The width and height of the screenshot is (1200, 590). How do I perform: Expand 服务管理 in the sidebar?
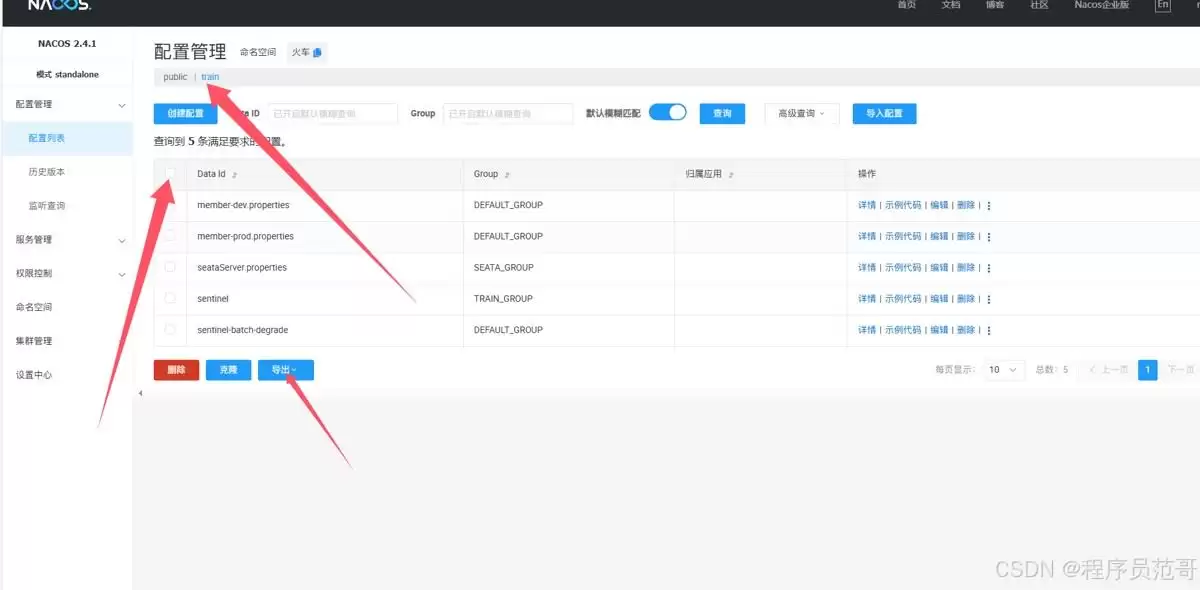click(66, 240)
